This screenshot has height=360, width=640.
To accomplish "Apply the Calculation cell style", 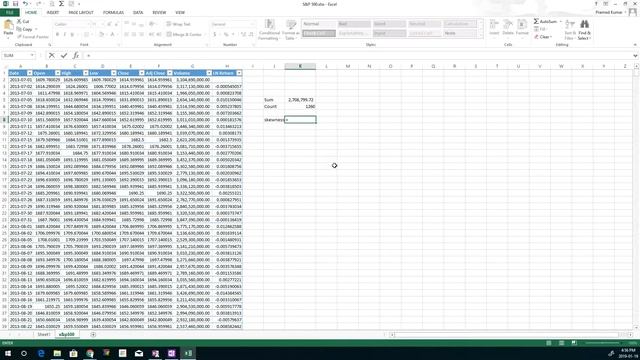I will 460,24.
